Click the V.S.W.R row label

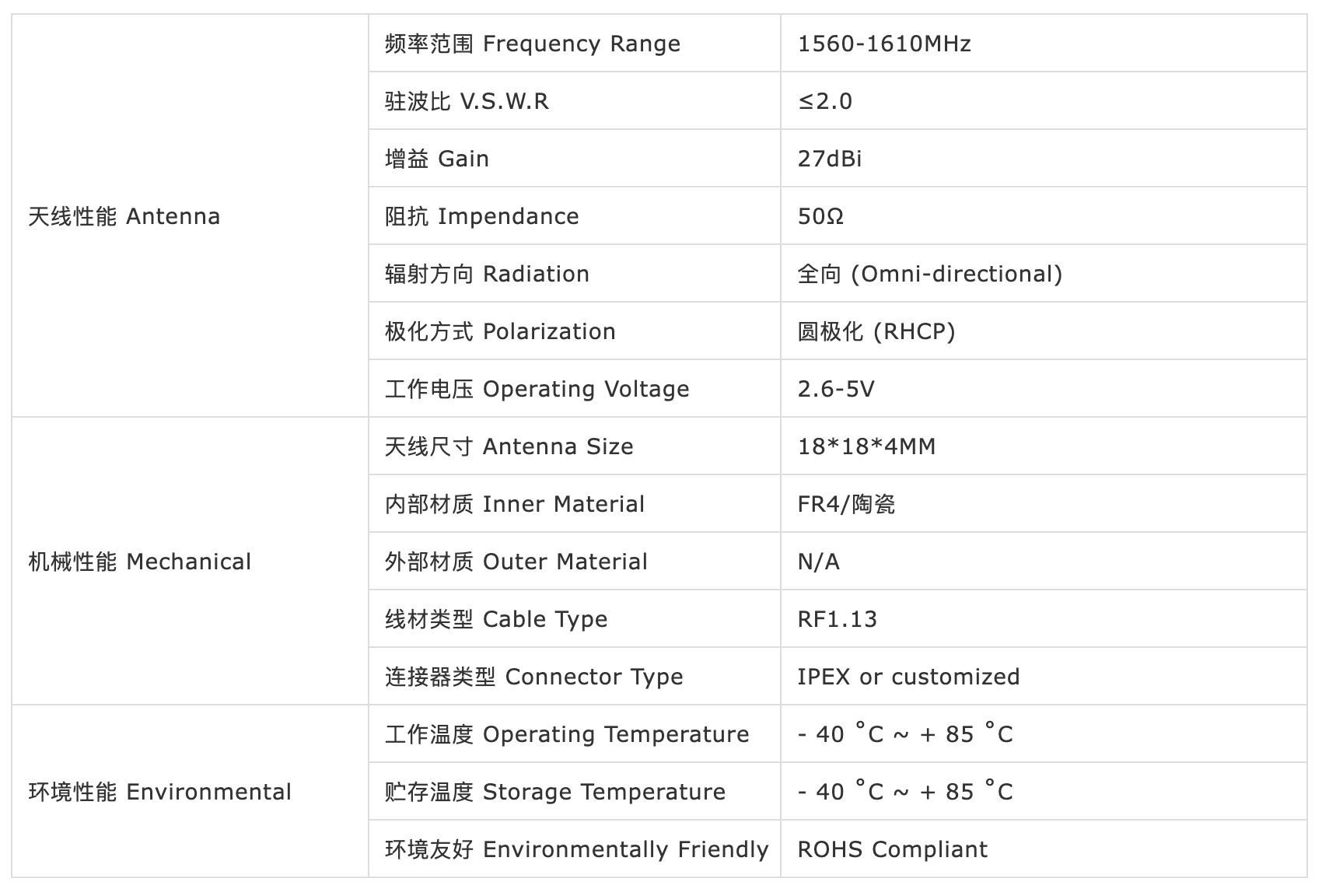click(x=574, y=100)
